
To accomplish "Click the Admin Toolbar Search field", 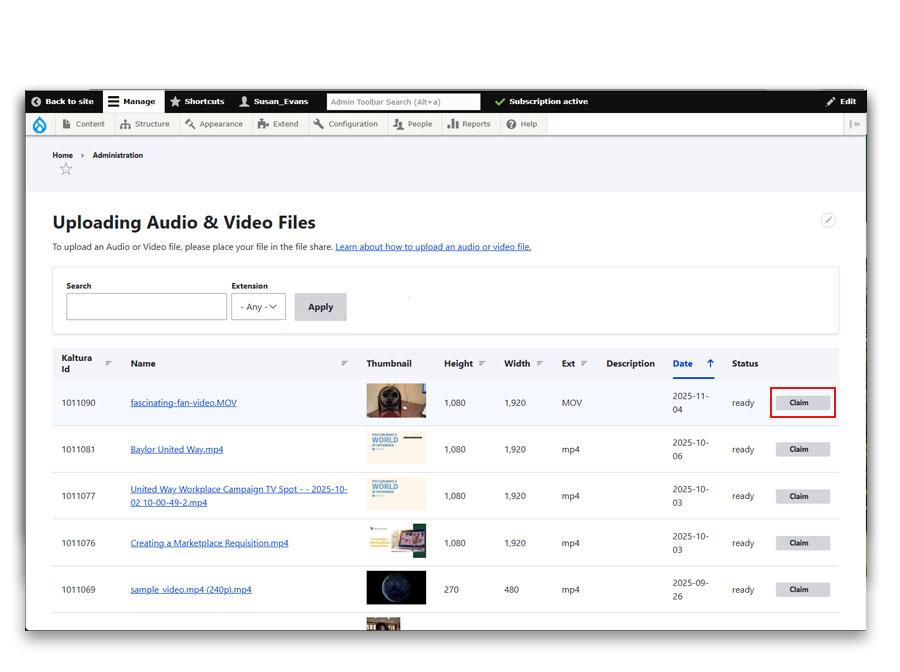I will pyautogui.click(x=403, y=102).
